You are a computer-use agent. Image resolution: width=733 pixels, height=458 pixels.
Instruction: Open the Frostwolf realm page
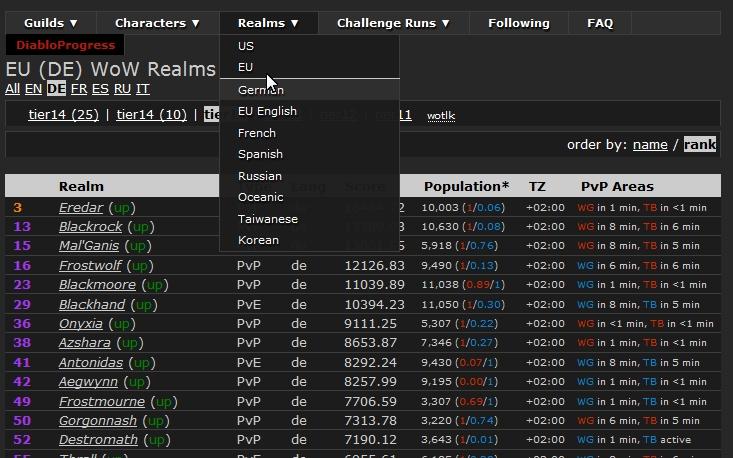90,266
